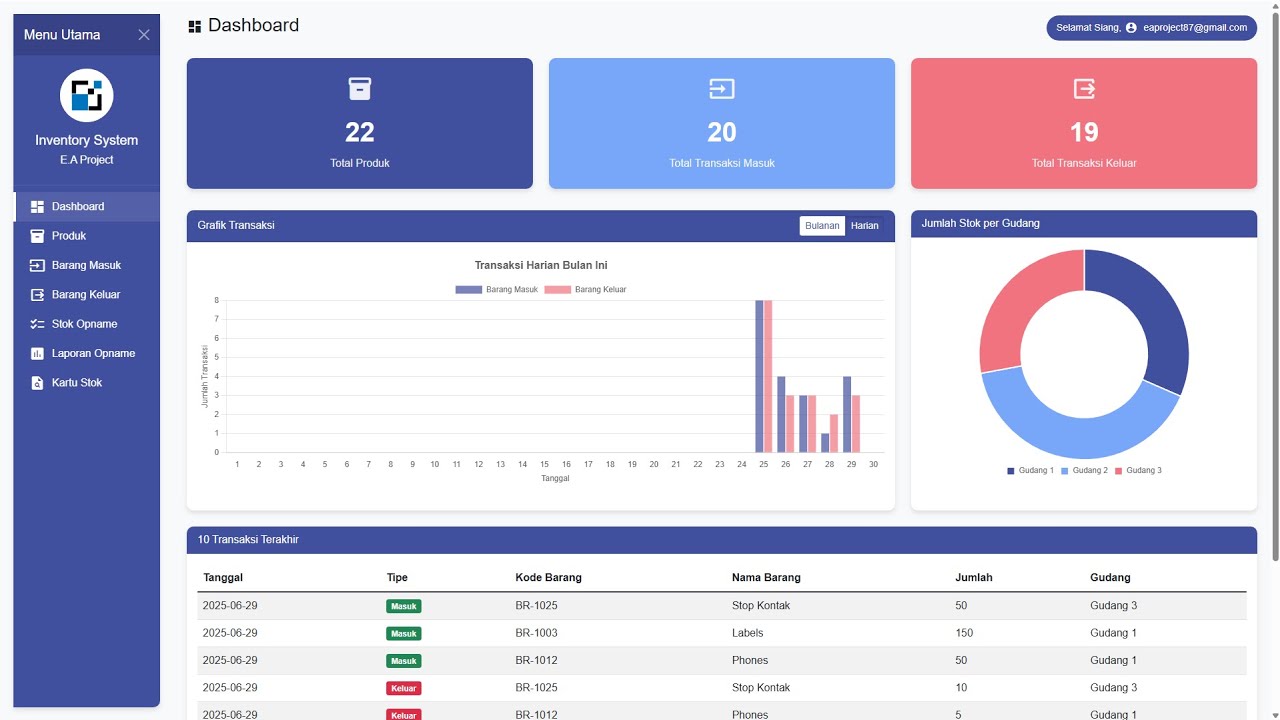
Task: Click the user avatar icon in header
Action: click(x=1131, y=28)
